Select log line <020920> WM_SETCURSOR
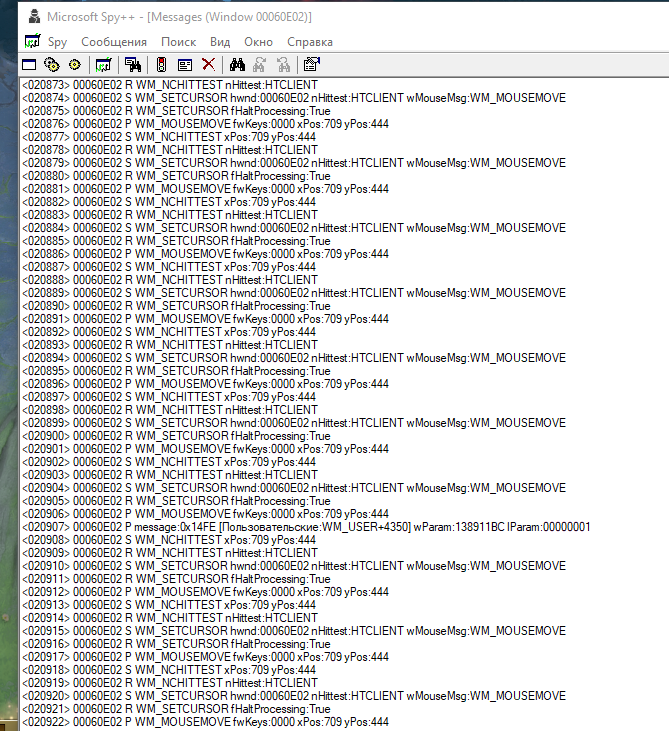 click(294, 696)
